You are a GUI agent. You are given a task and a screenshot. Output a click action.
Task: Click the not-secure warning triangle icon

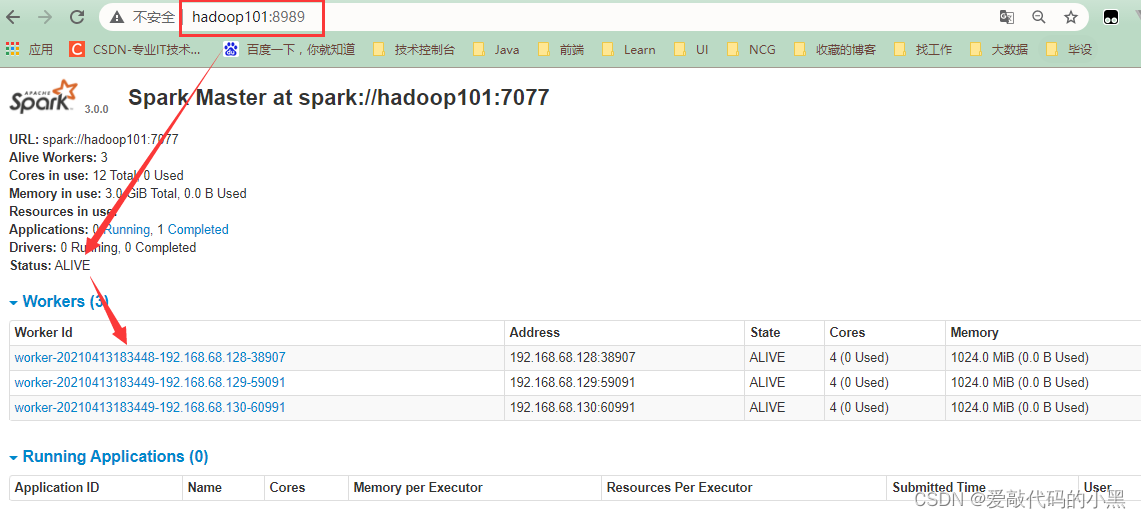(x=116, y=17)
